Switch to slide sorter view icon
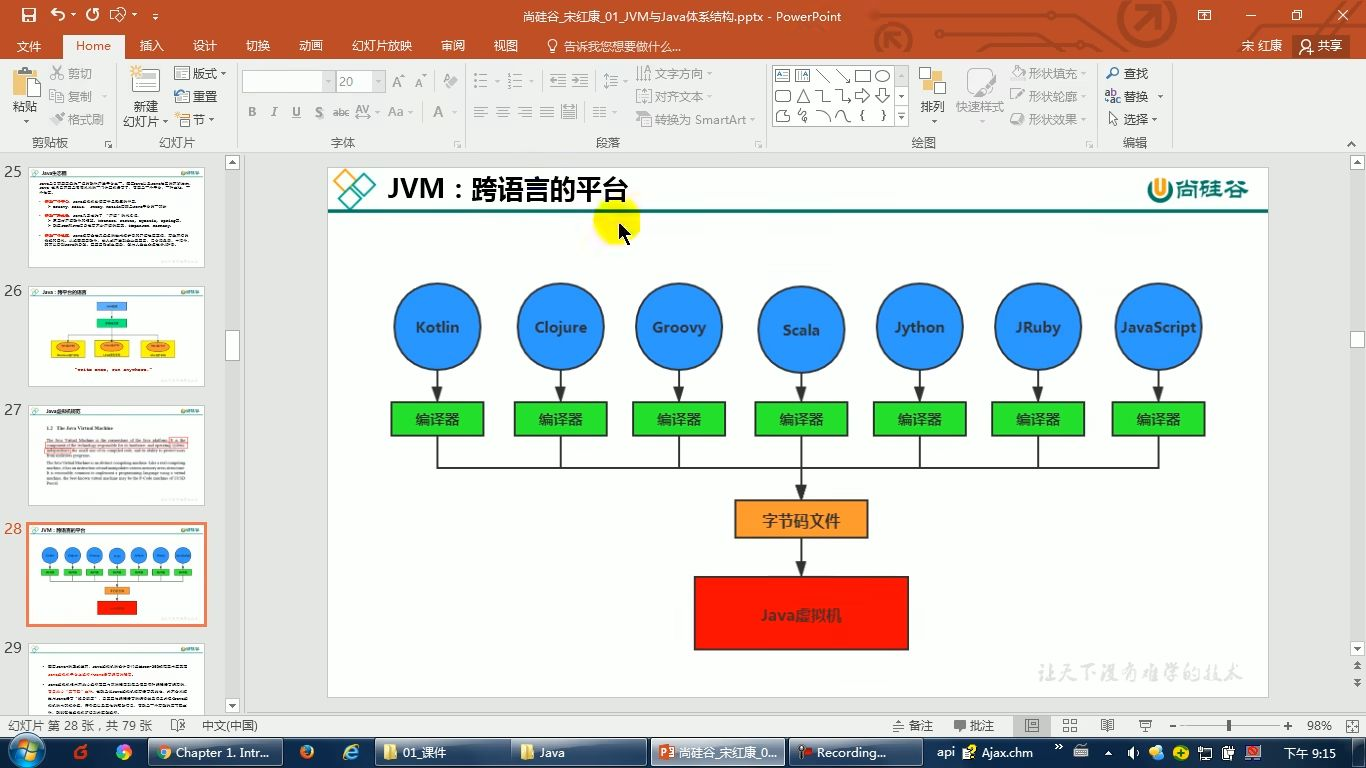Viewport: 1366px width, 768px height. tap(1070, 726)
